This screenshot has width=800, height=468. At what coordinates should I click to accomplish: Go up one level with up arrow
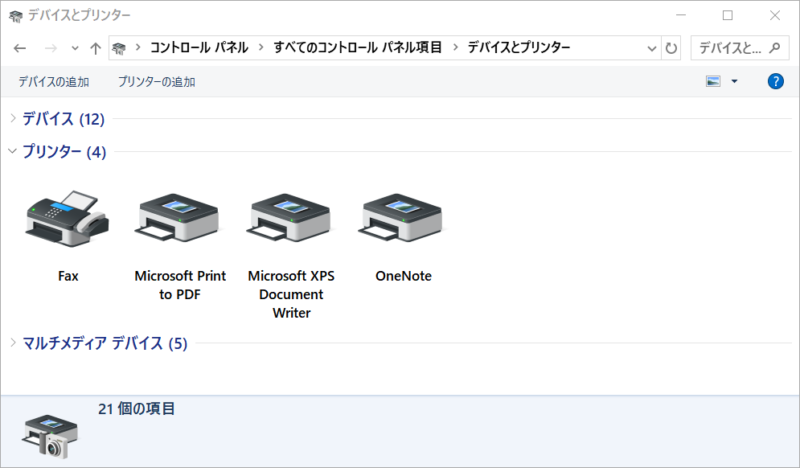pos(95,48)
